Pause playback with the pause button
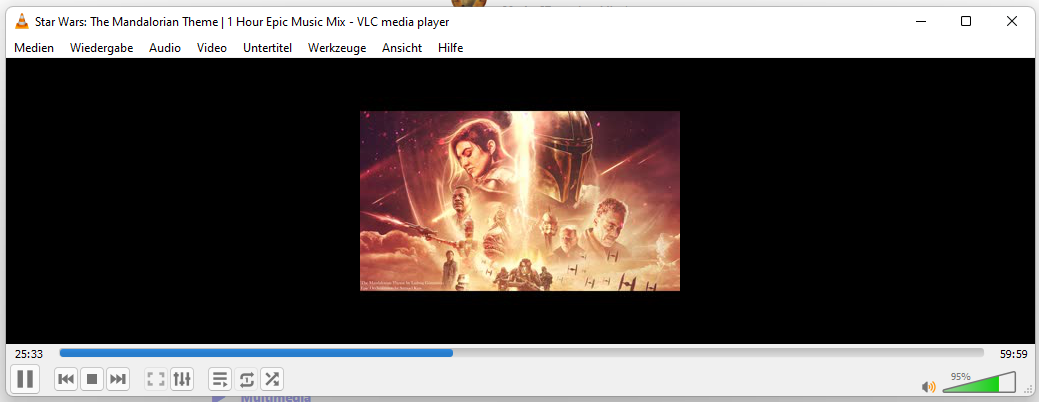Viewport: 1039px width, 402px height. pos(25,379)
